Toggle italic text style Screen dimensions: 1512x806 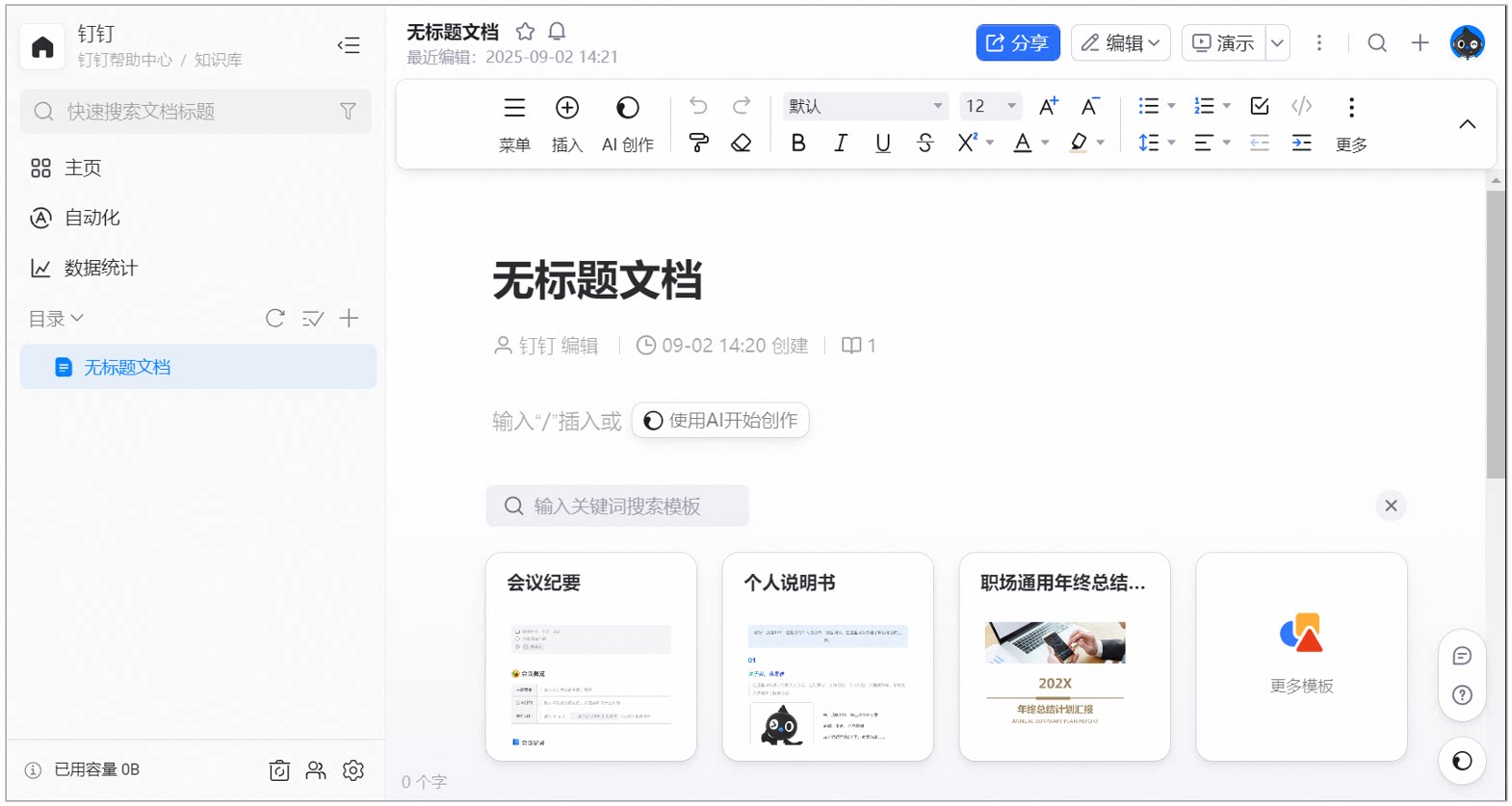point(841,143)
